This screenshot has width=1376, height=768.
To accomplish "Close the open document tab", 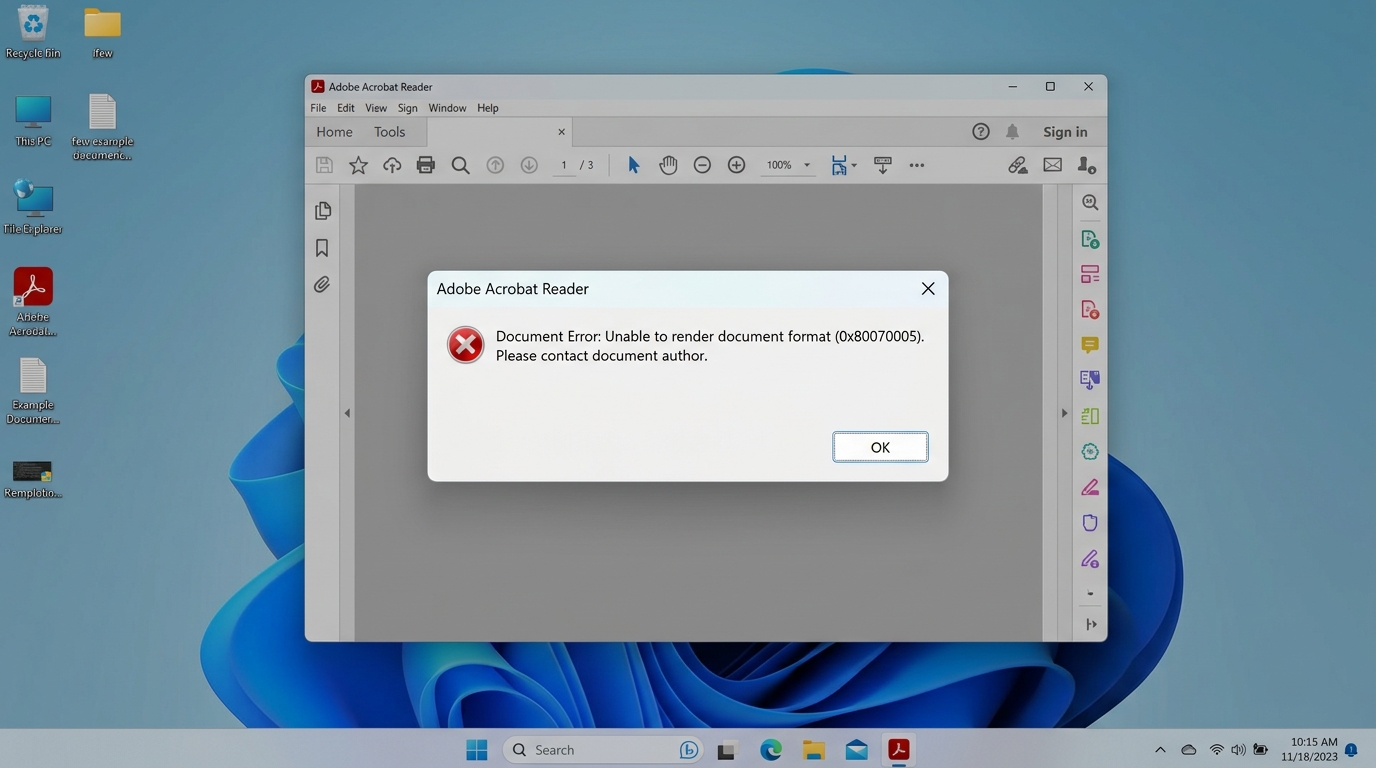I will click(561, 132).
